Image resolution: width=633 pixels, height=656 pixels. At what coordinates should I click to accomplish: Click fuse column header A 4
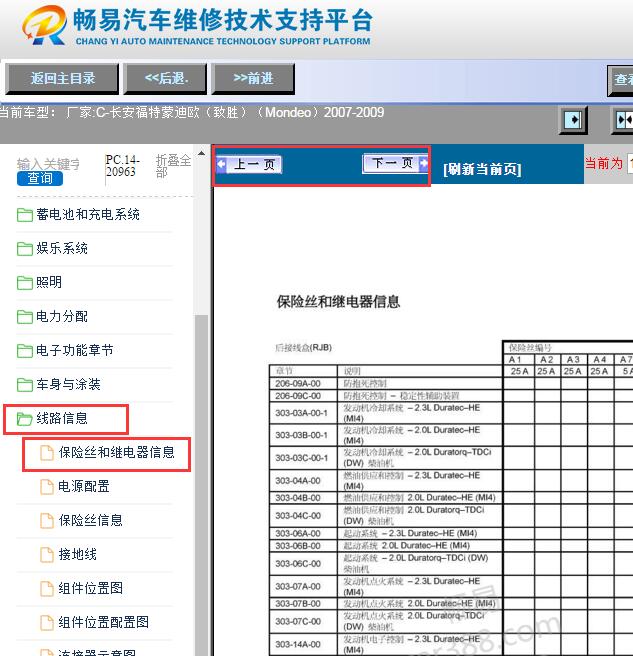pyautogui.click(x=600, y=359)
